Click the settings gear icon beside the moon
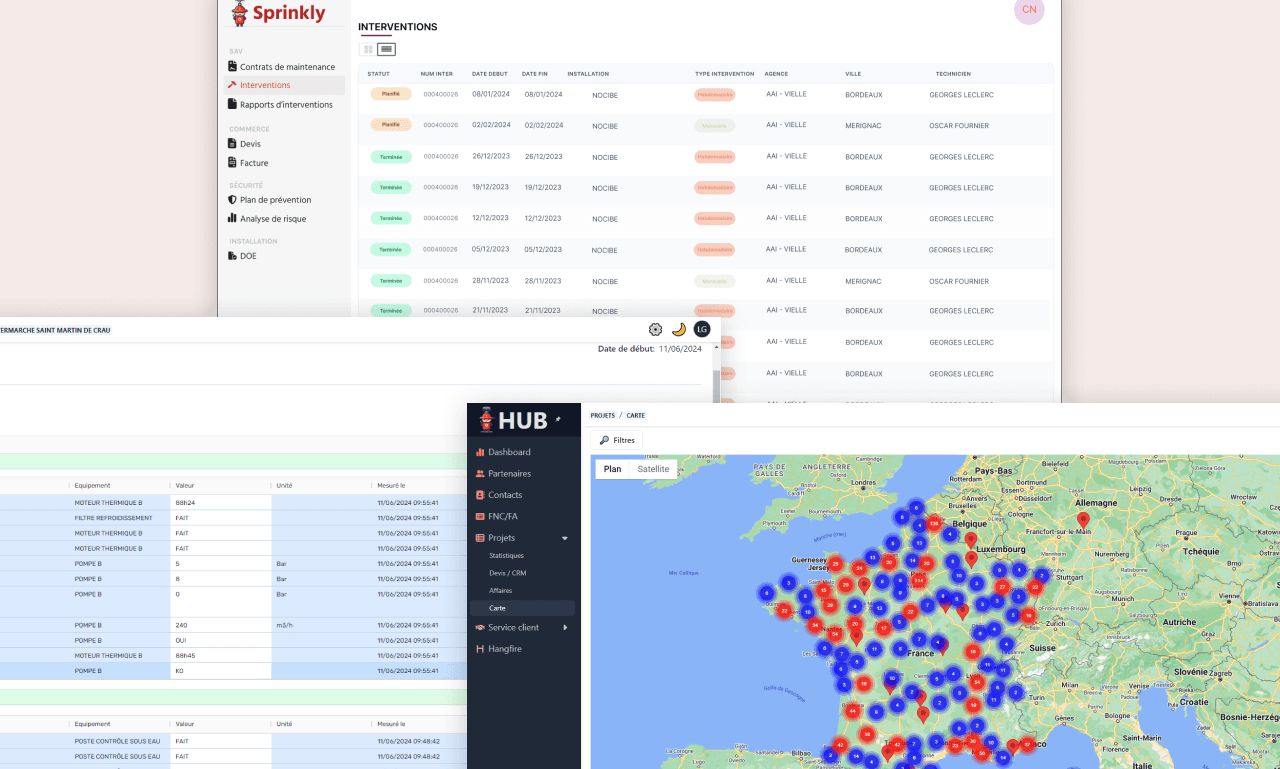The width and height of the screenshot is (1280, 769). (x=655, y=329)
